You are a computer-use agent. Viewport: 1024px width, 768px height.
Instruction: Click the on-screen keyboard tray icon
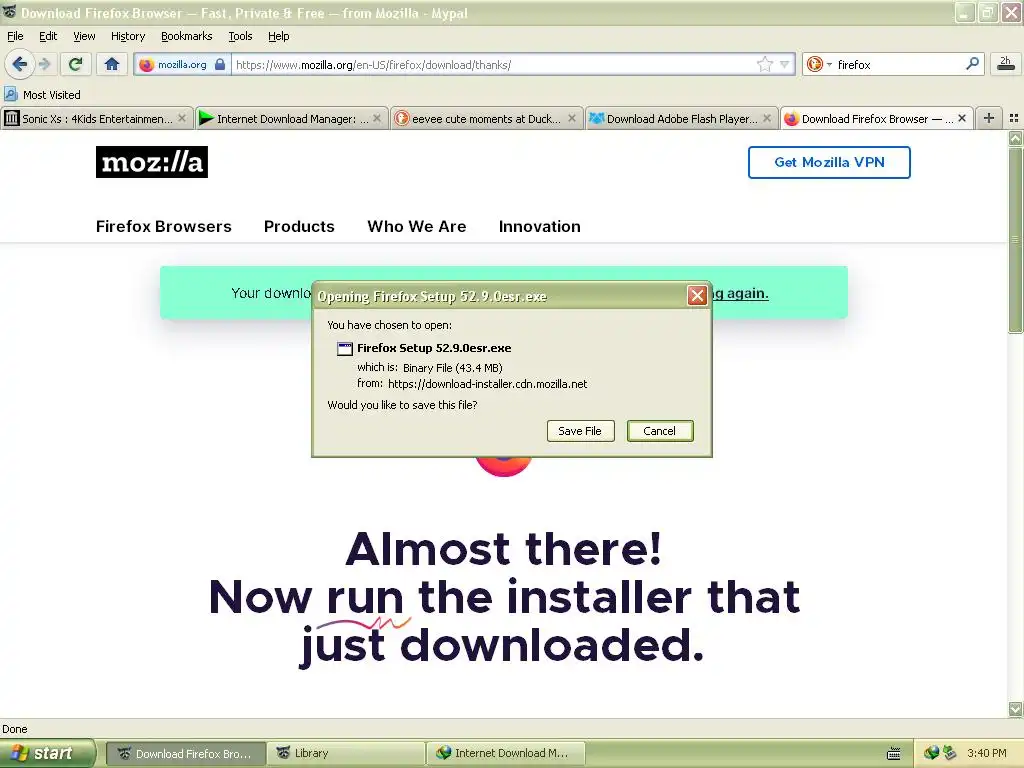(x=893, y=754)
